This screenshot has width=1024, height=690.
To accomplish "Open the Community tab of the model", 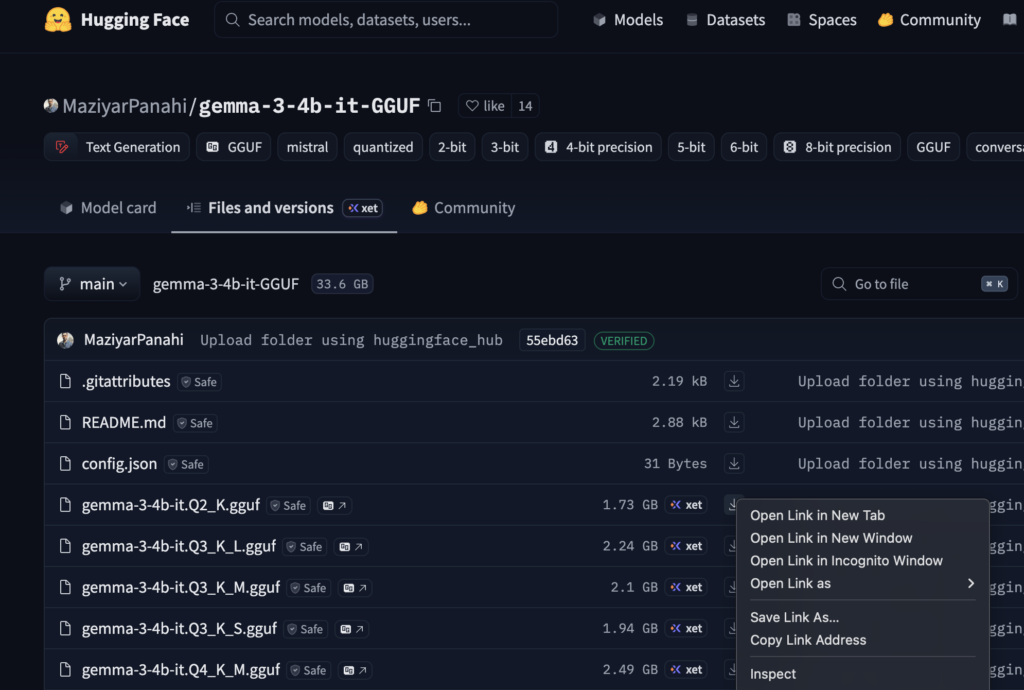I will 463,208.
